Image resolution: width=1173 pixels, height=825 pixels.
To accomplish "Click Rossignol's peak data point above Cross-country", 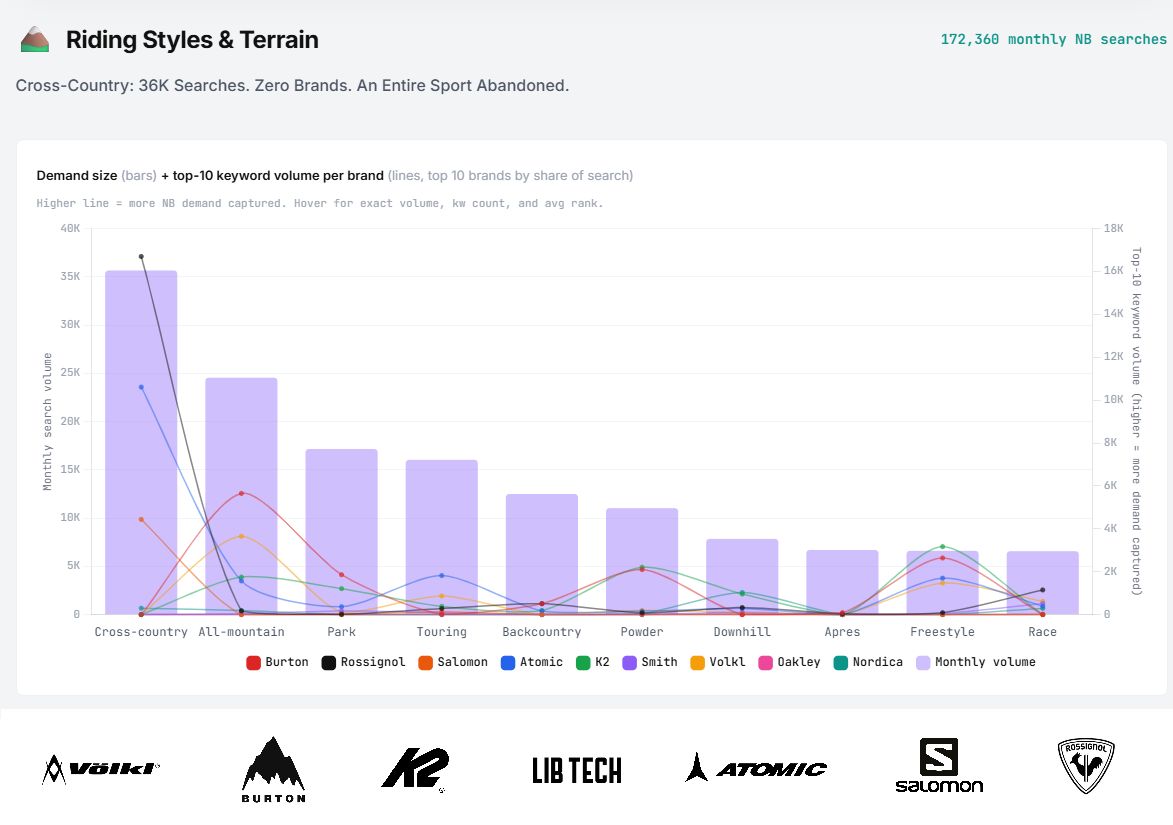I will [x=141, y=257].
